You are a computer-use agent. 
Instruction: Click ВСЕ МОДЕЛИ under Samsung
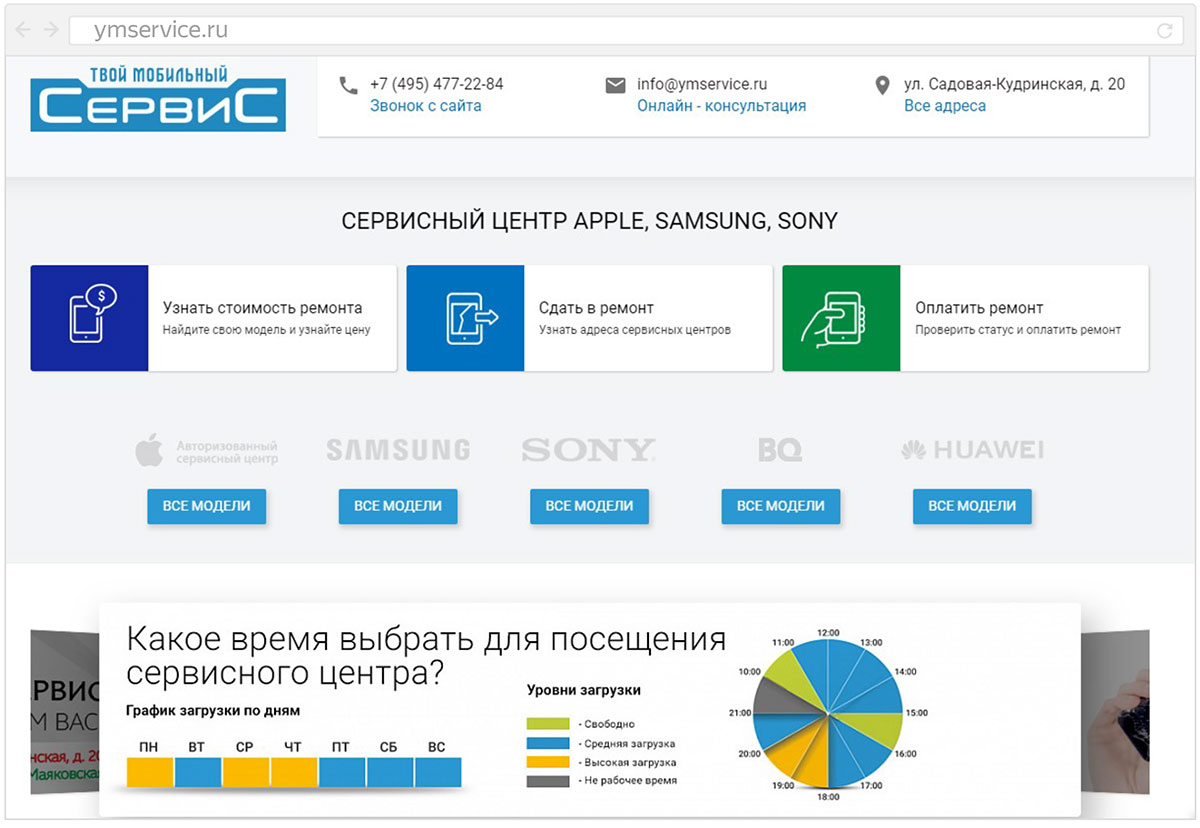(x=398, y=506)
